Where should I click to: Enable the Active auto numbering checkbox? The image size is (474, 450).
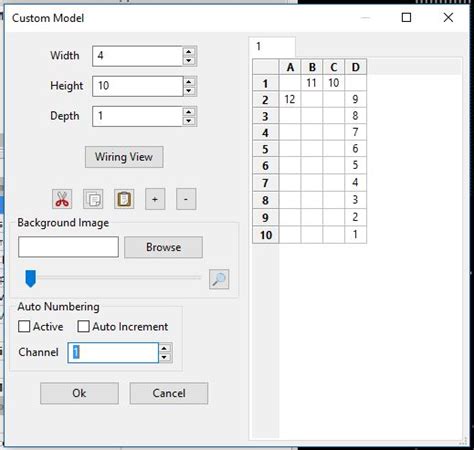coord(24,326)
